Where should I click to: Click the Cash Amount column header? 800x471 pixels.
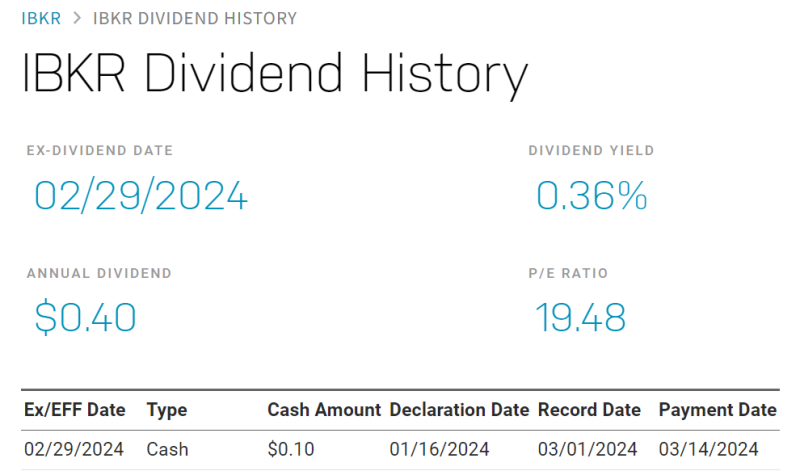click(324, 410)
